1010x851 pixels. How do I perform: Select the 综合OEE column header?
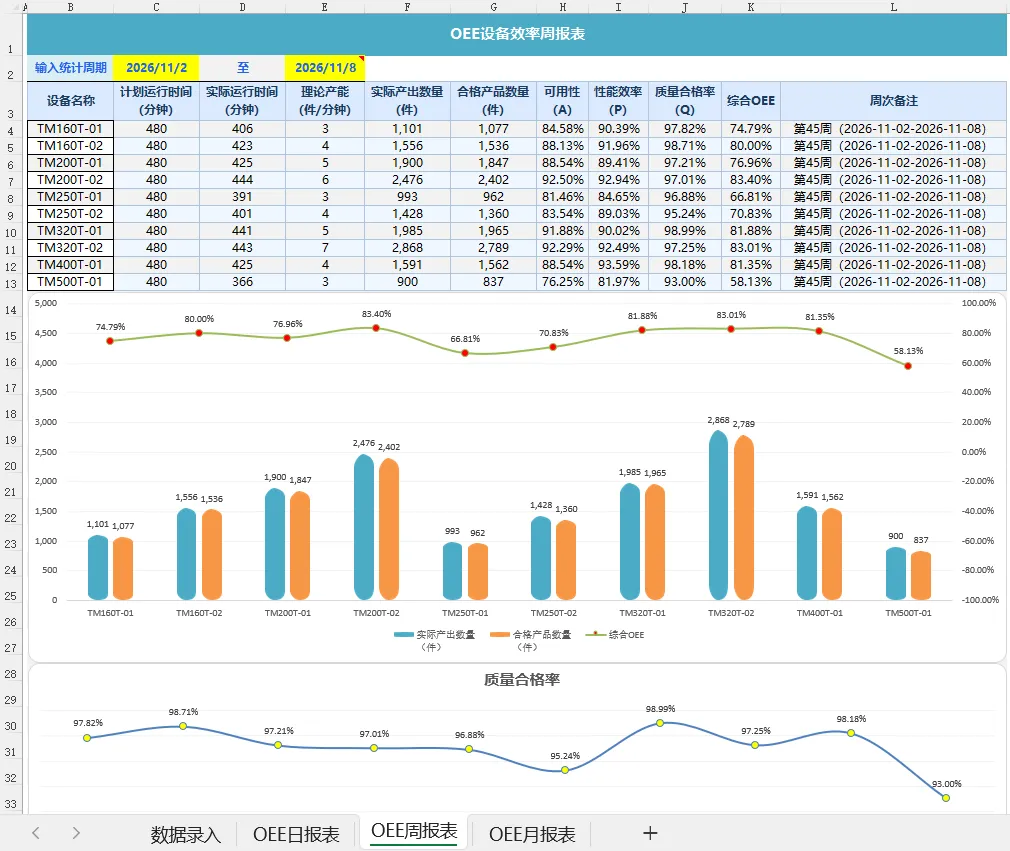click(x=750, y=100)
